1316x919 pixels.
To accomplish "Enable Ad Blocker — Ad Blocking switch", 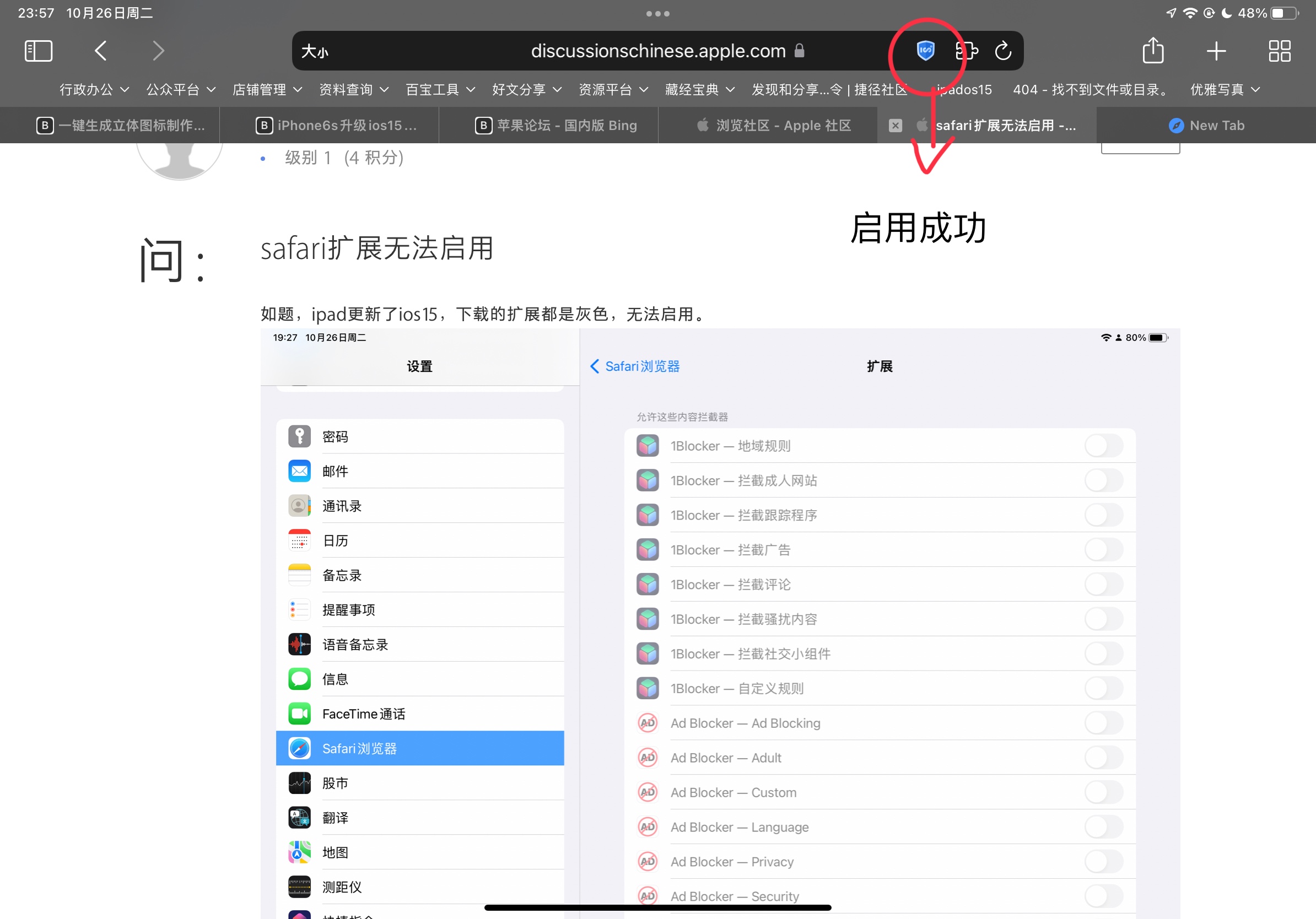I will coord(1103,723).
